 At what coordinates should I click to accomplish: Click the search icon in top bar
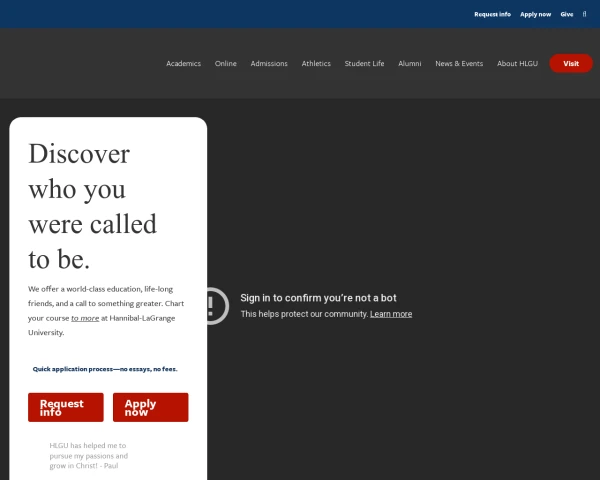584,14
